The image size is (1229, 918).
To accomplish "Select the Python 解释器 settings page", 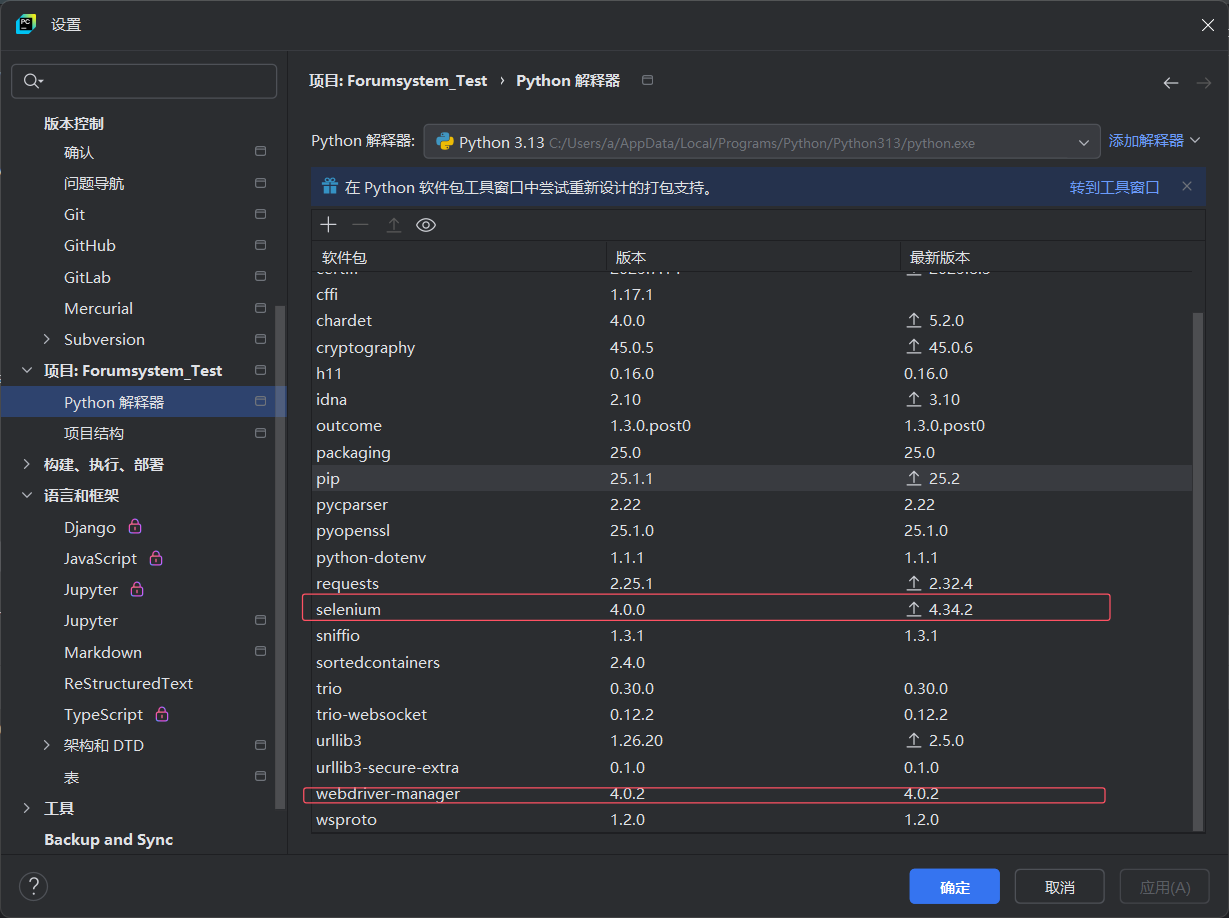I will coord(143,402).
